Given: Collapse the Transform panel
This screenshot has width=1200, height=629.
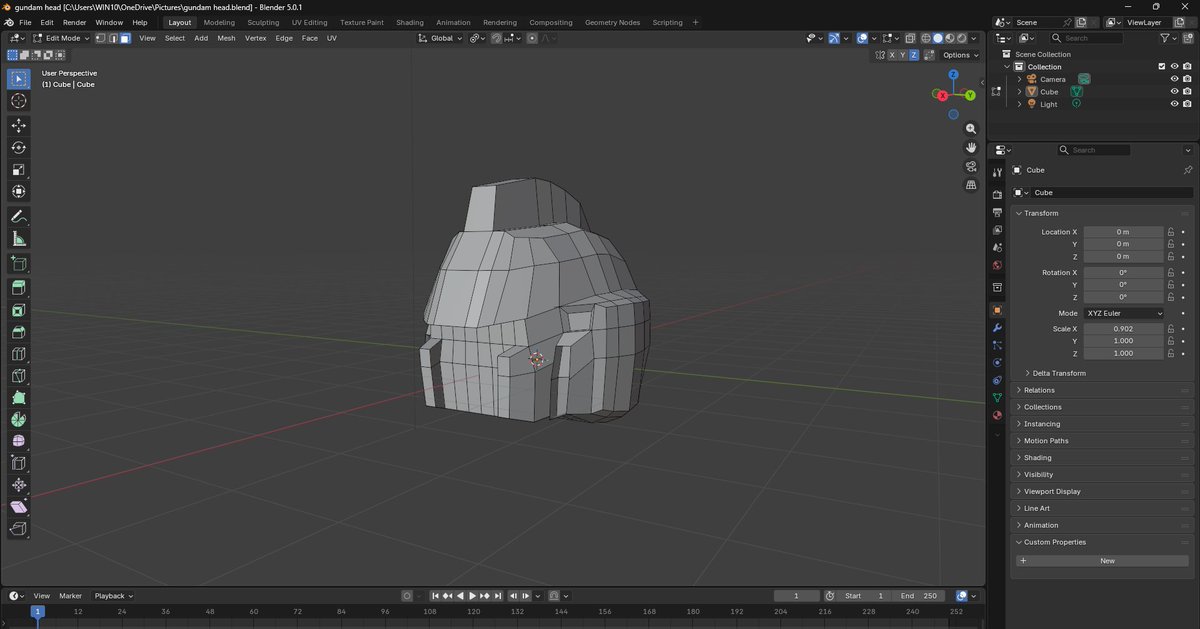Looking at the screenshot, I should (1101, 213).
